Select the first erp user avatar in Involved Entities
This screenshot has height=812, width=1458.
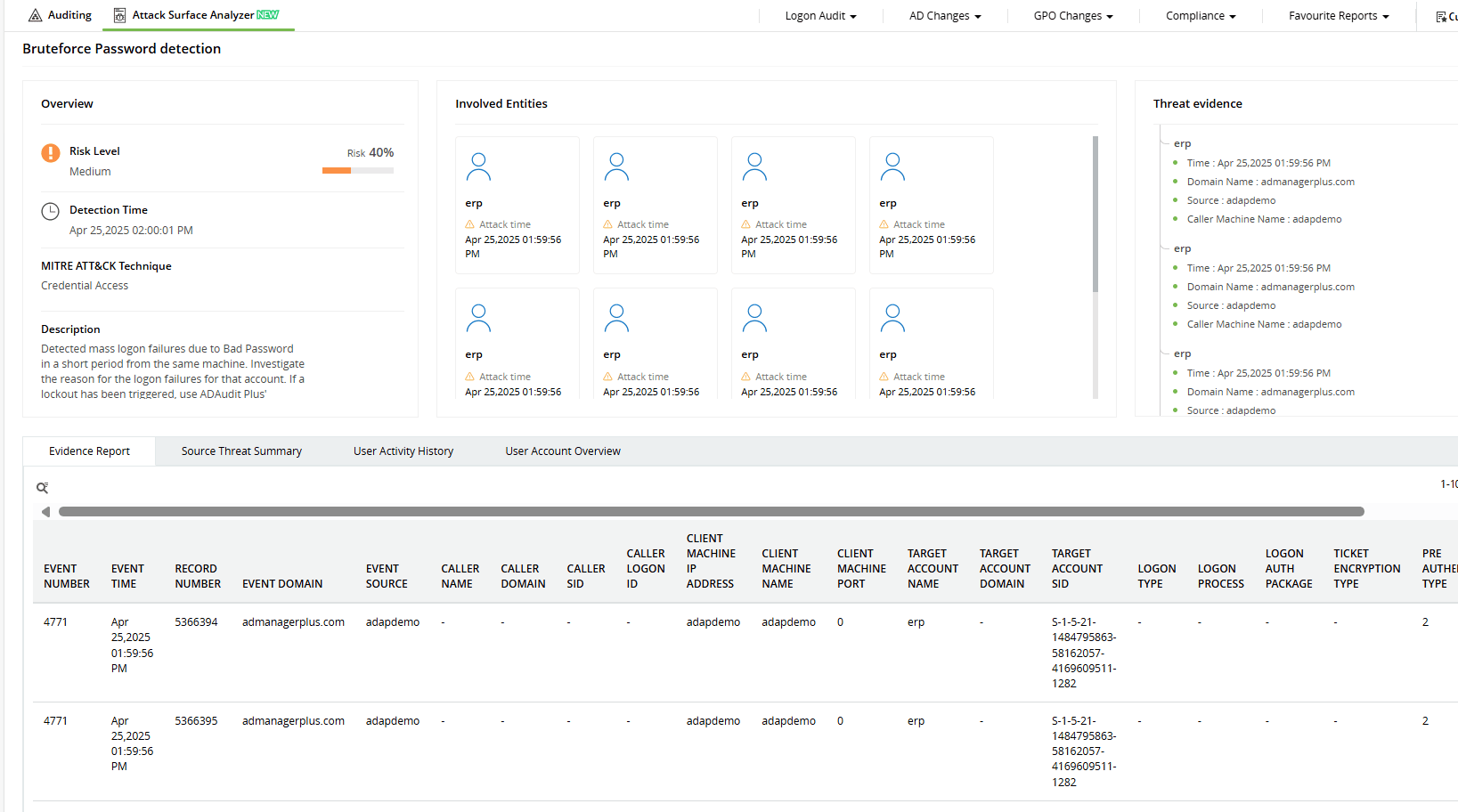[478, 166]
